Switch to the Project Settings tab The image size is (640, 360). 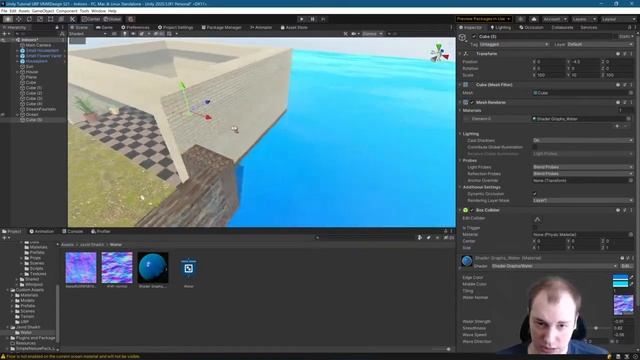coord(176,27)
